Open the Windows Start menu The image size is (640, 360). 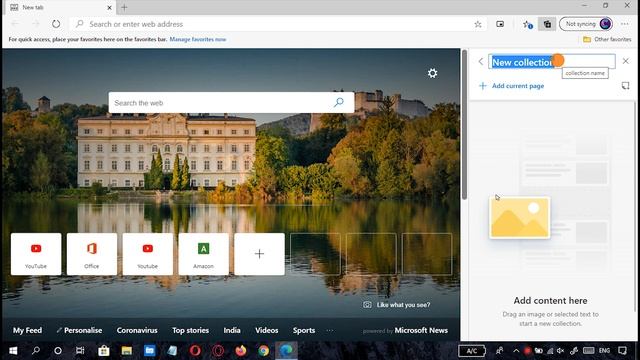[13, 351]
